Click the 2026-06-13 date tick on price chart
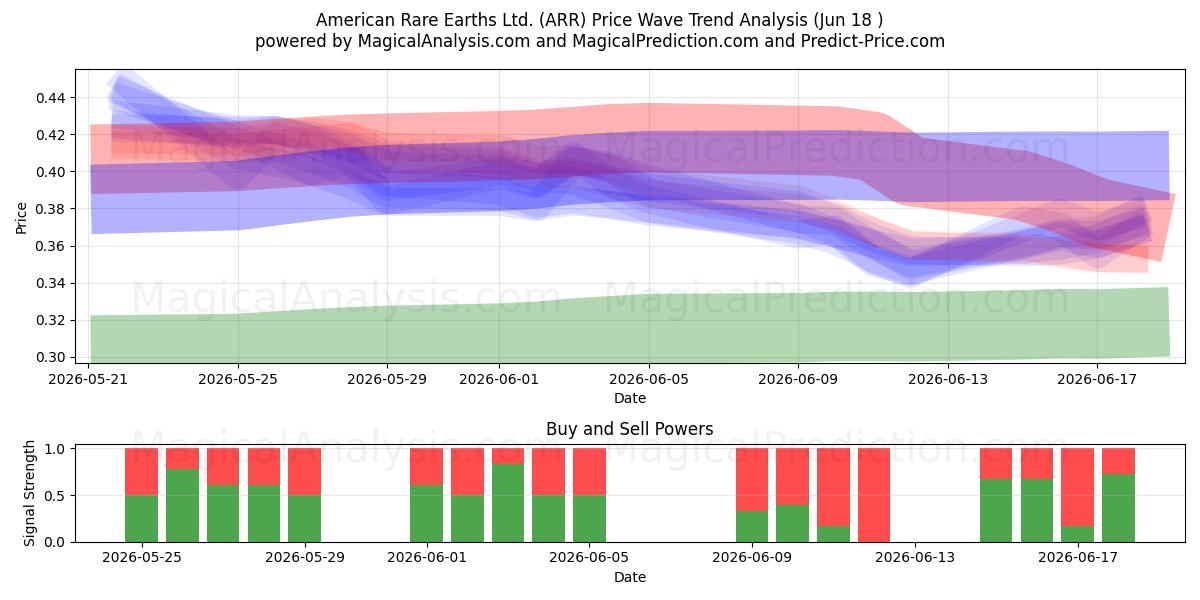Viewport: 1200px width, 600px height. click(948, 379)
